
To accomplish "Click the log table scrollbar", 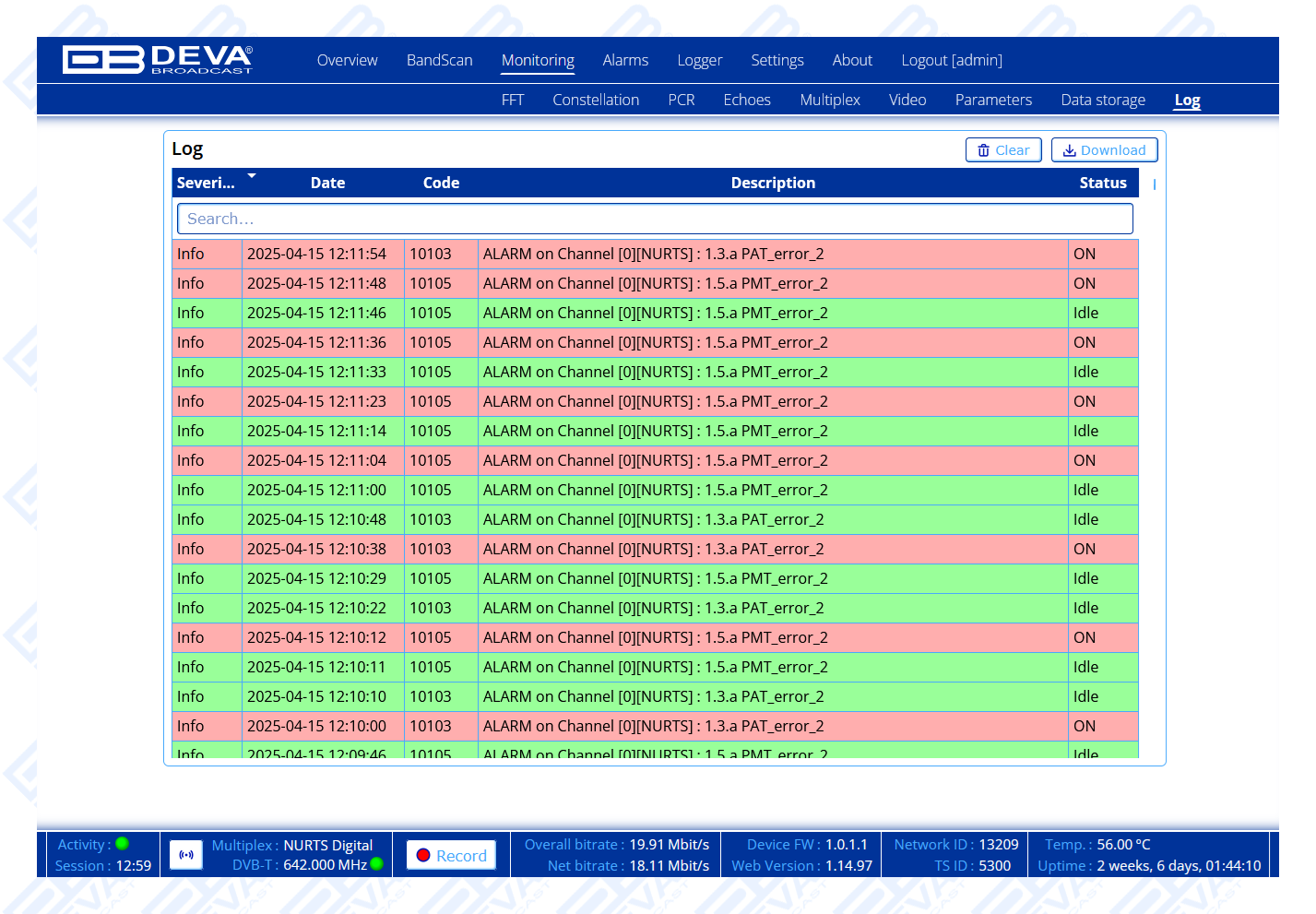I will point(1154,184).
